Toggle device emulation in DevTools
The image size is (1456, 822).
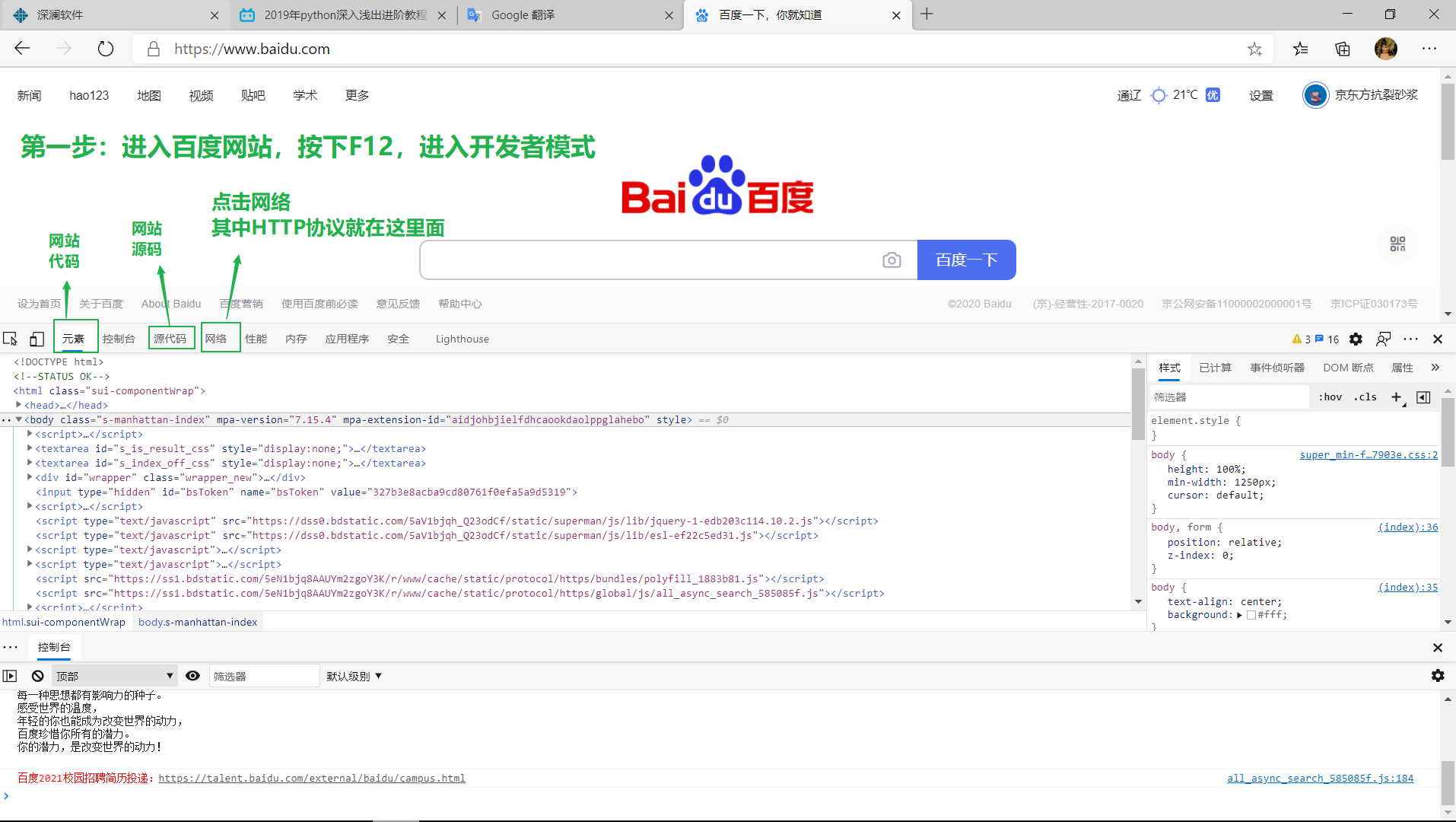(37, 339)
